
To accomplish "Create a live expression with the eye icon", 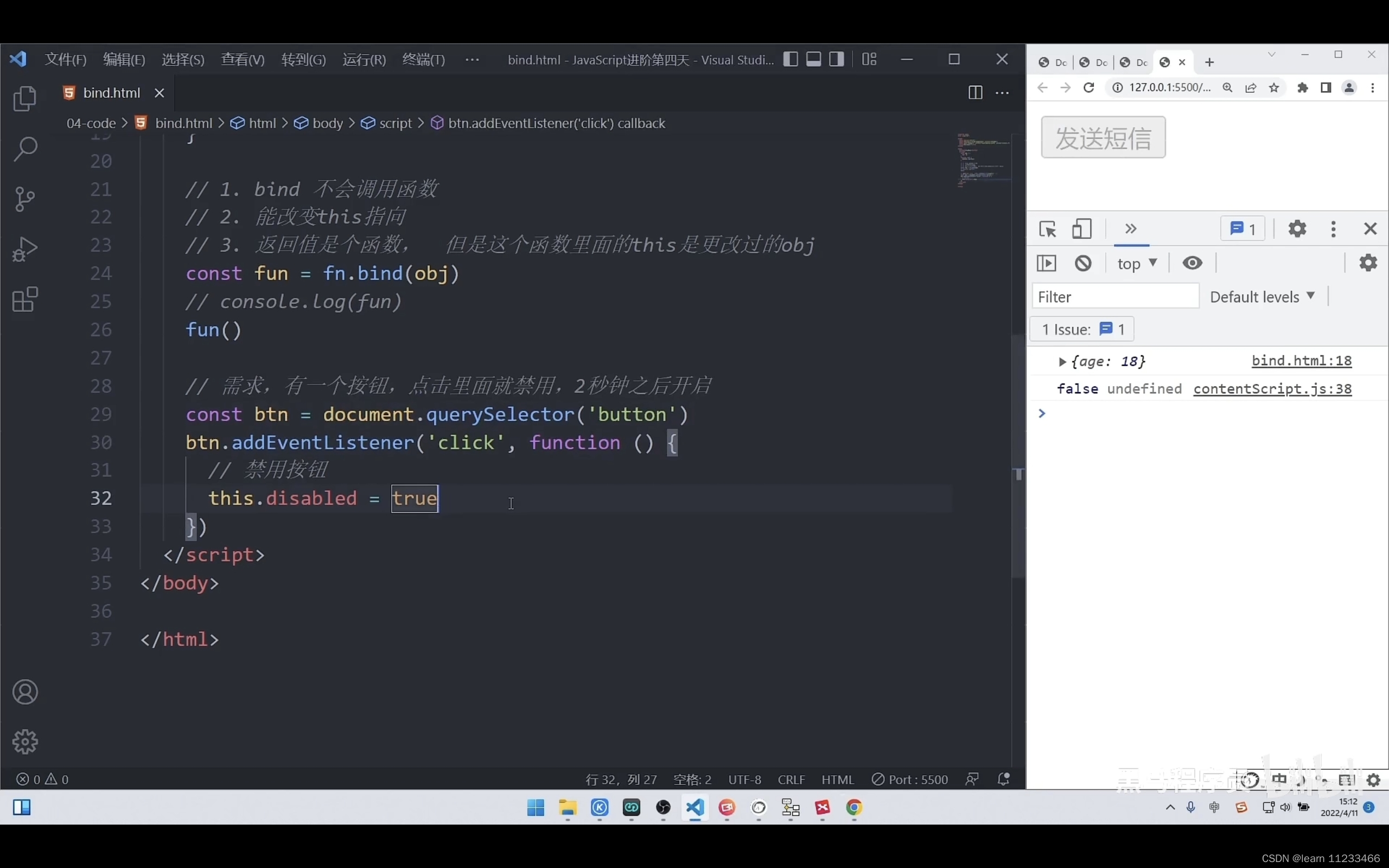I will pyautogui.click(x=1193, y=263).
